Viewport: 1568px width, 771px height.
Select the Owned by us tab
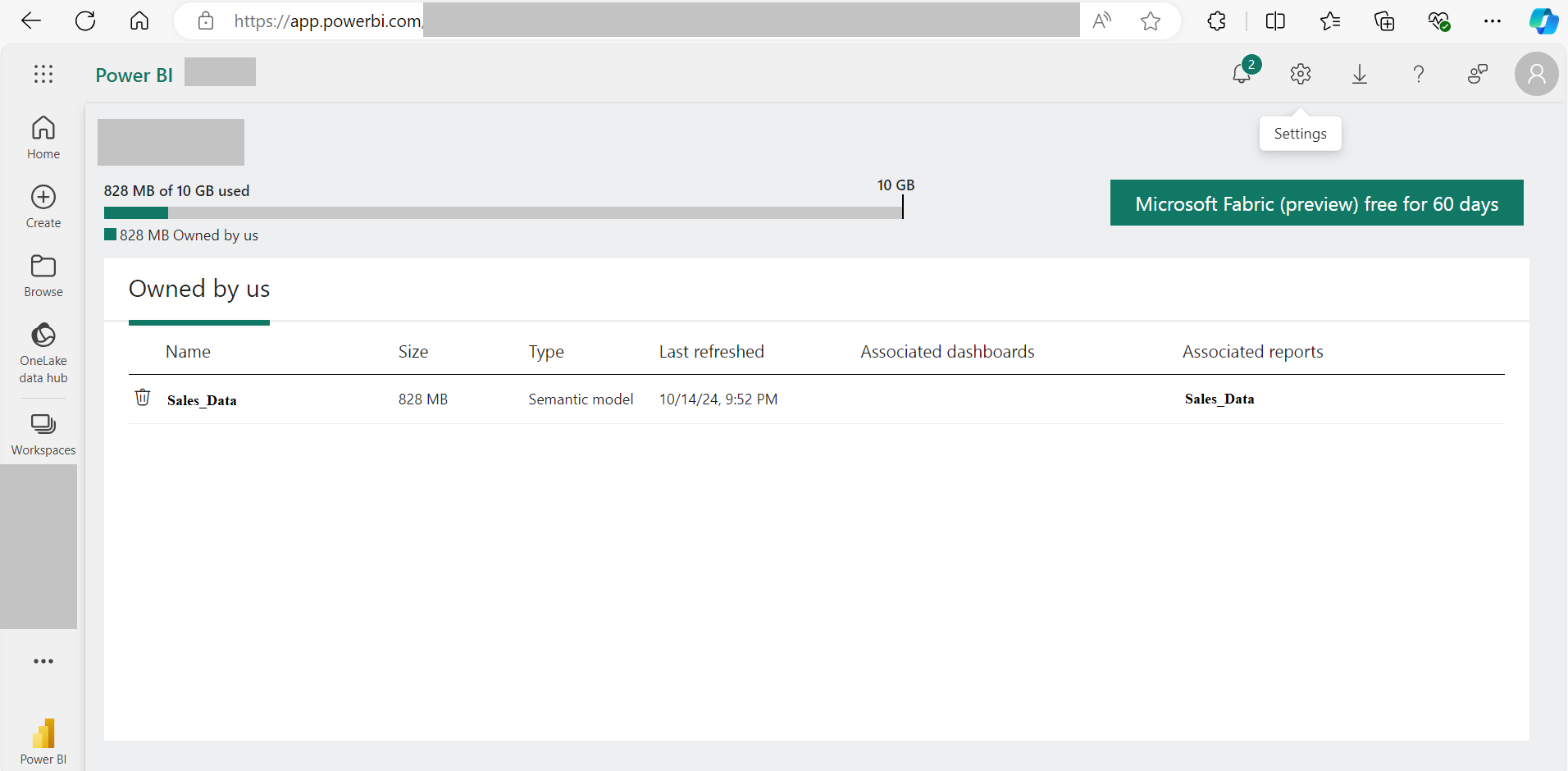(199, 290)
